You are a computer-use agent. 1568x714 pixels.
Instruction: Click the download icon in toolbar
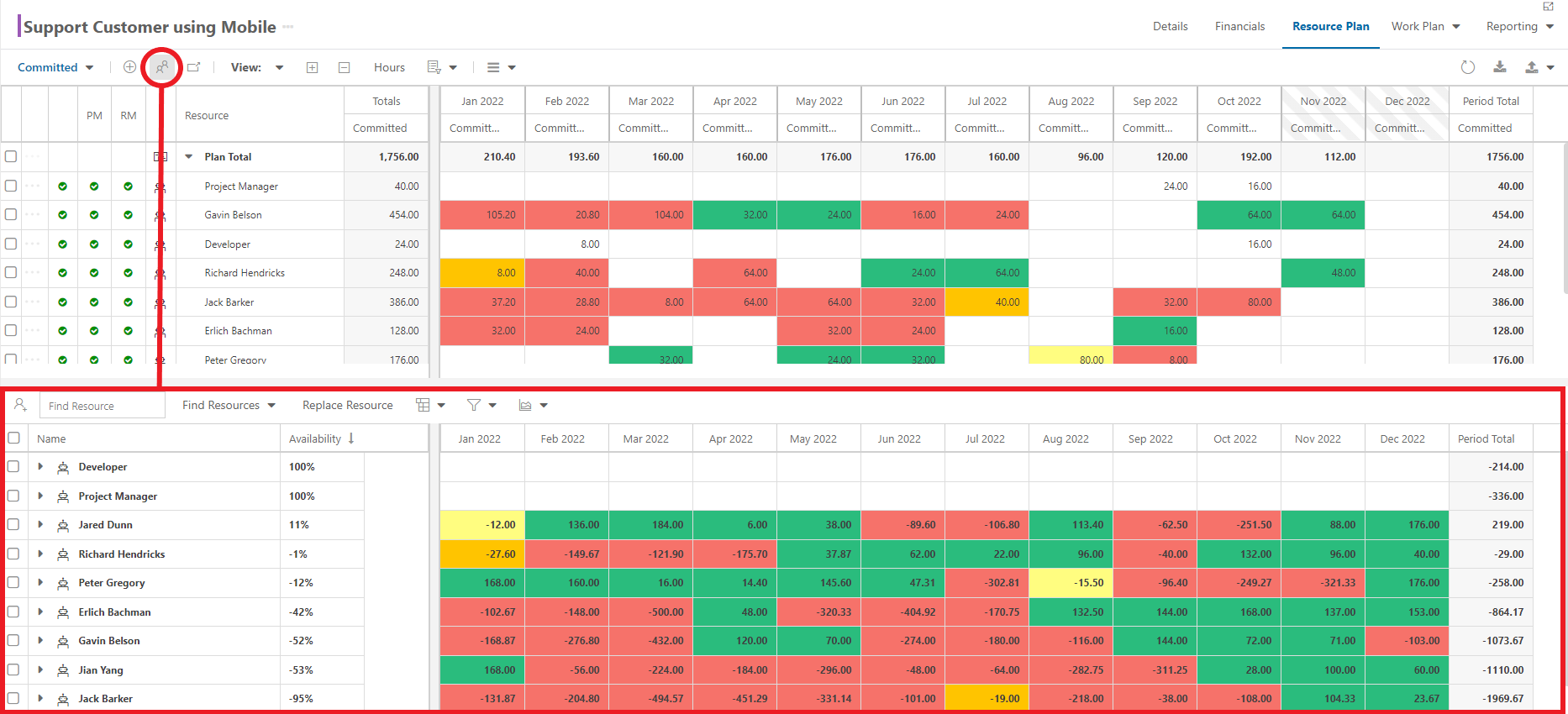[1499, 67]
